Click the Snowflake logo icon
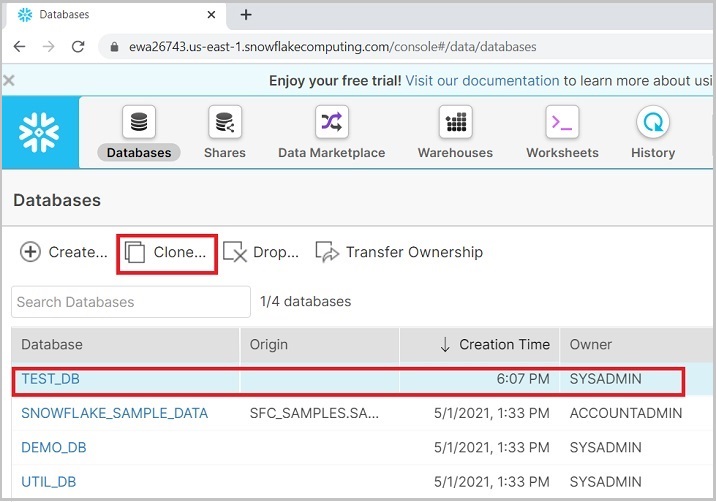 coord(39,133)
